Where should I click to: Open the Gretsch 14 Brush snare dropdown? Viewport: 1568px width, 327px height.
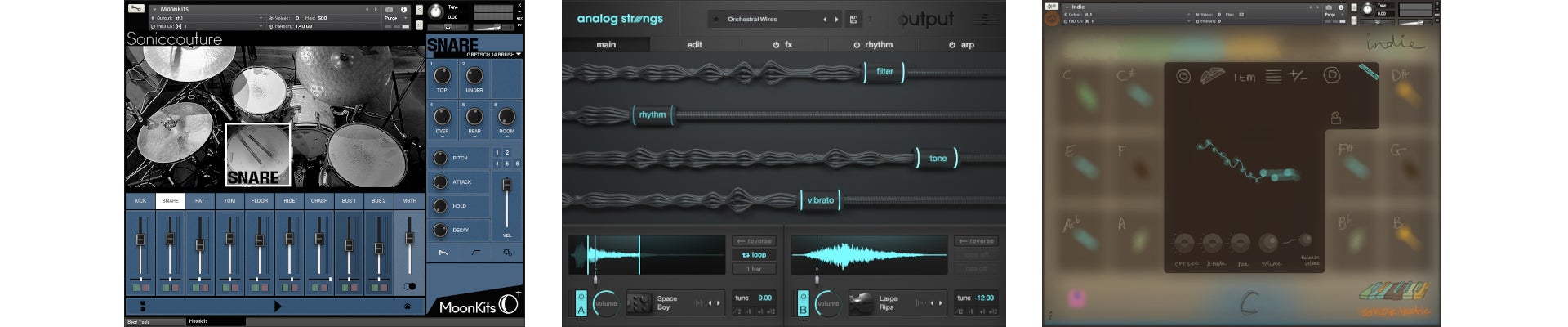click(x=494, y=55)
